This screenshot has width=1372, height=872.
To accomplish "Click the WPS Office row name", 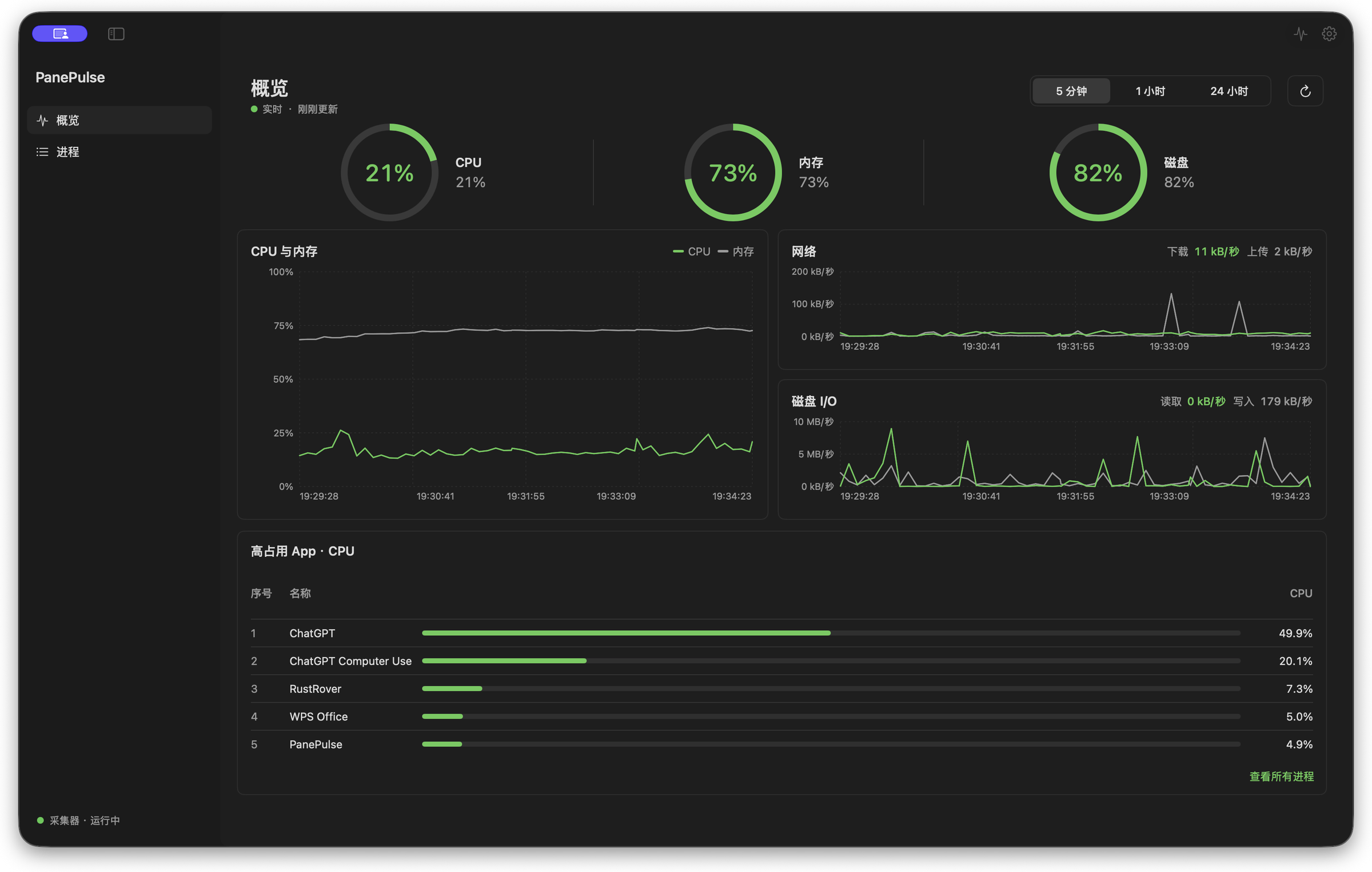I will pyautogui.click(x=318, y=716).
